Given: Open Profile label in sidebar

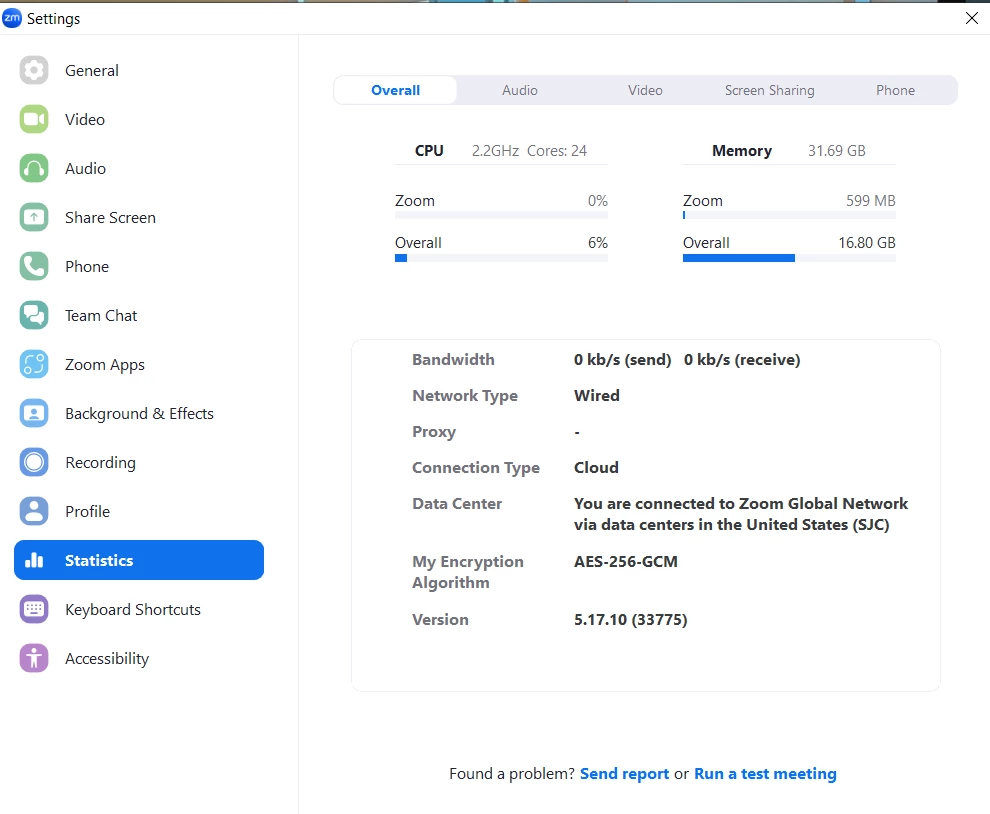Looking at the screenshot, I should (x=88, y=512).
